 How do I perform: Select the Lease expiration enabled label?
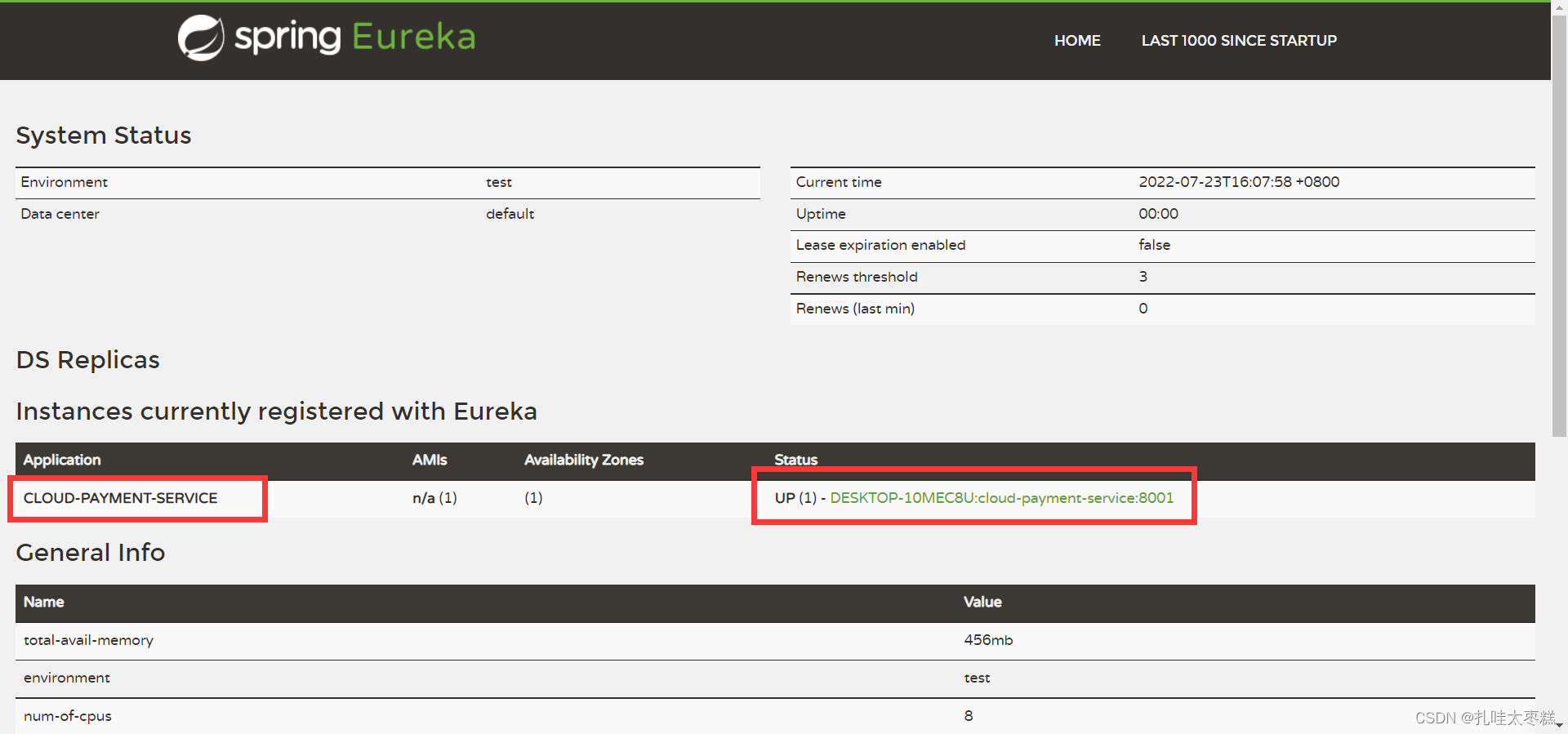881,245
